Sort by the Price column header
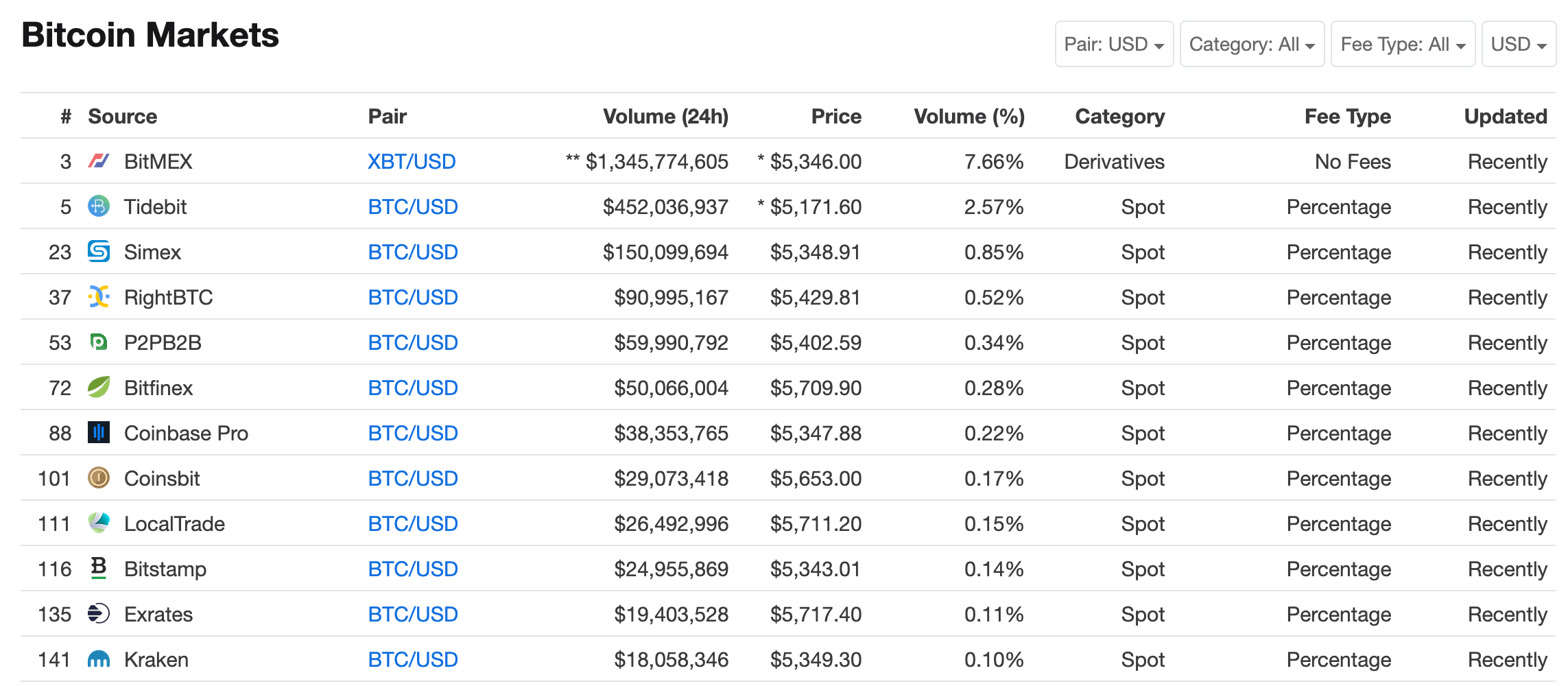 coord(836,117)
